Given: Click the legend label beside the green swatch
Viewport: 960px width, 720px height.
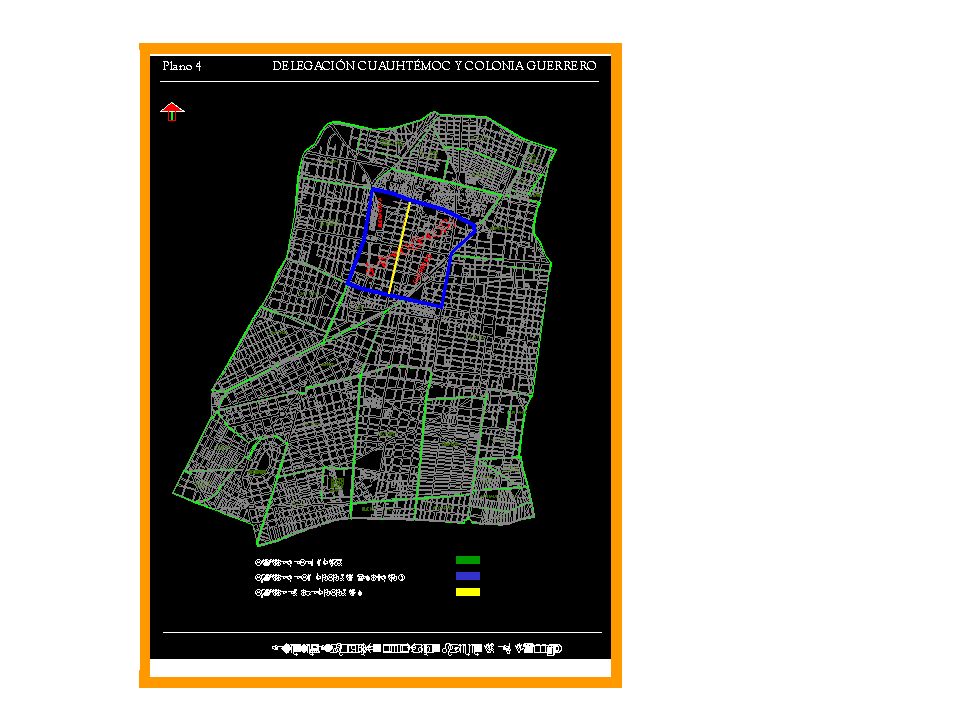Looking at the screenshot, I should (298, 562).
